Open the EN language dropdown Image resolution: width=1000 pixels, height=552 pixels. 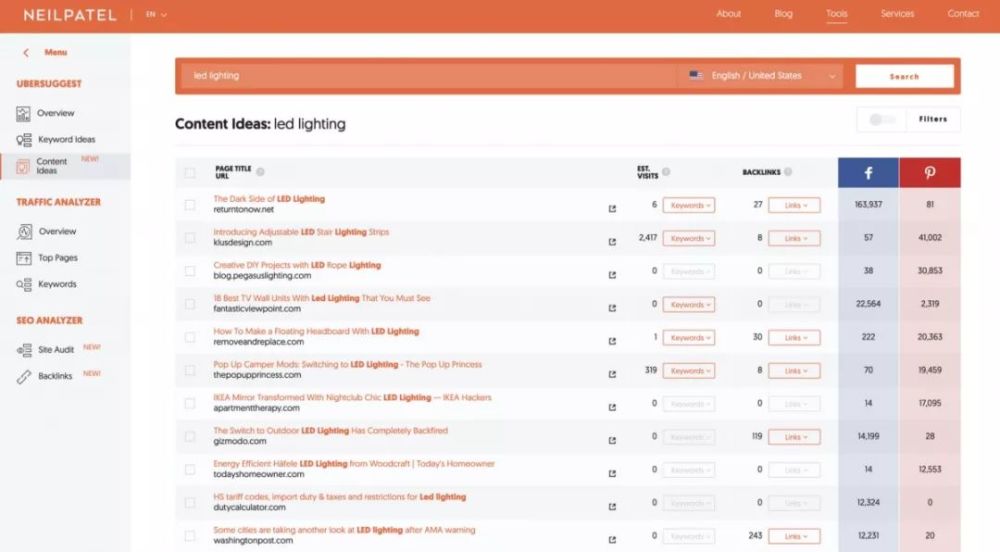[156, 15]
